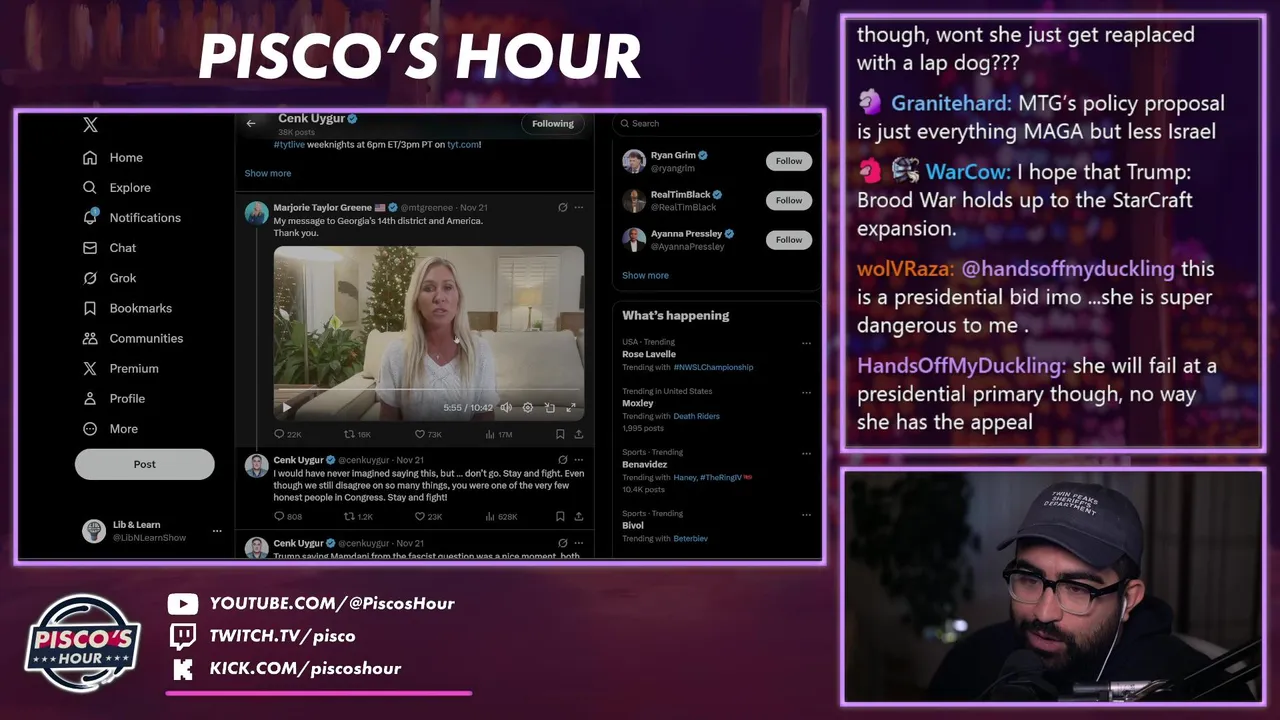
Task: Open Lib & Learn account options dots
Action: [217, 531]
